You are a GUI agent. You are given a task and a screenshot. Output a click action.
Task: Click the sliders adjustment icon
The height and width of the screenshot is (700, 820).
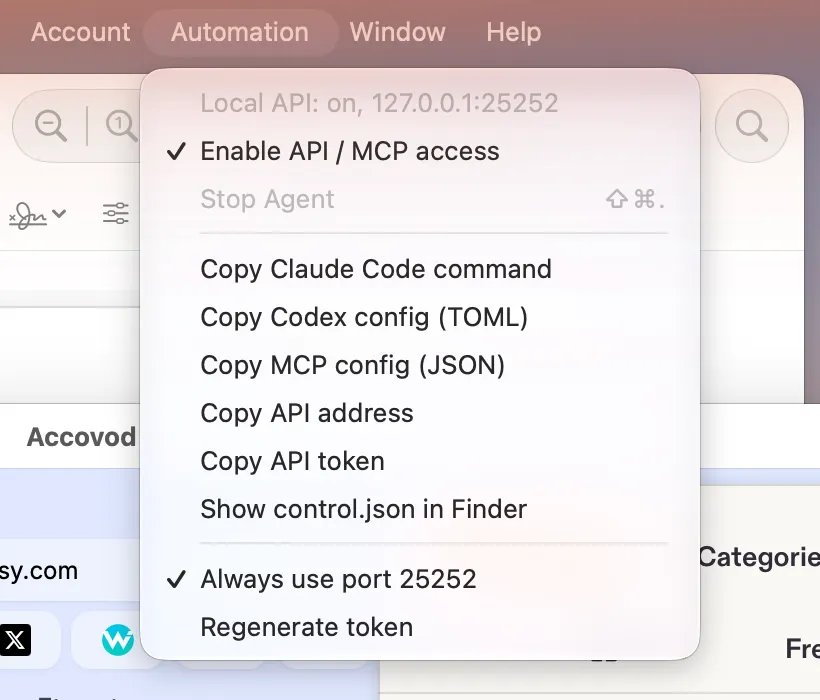(x=116, y=213)
